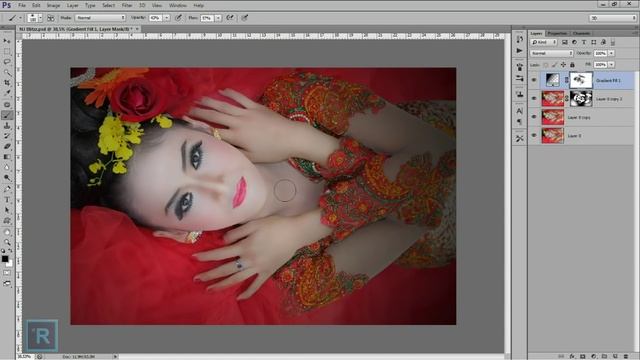
Task: Open the Brush Presets dock icon
Action: click(x=519, y=78)
